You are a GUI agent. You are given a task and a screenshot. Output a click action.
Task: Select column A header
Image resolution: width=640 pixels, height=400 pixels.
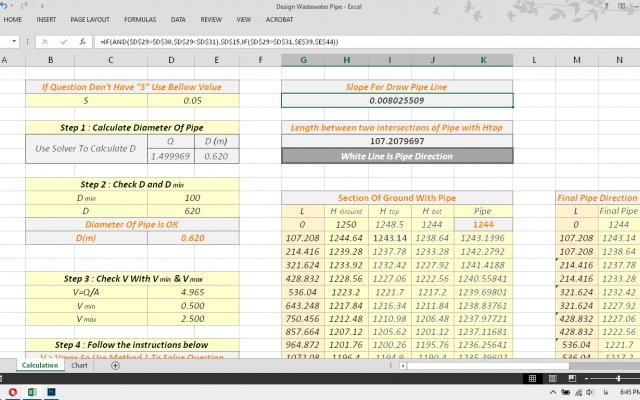(5, 60)
